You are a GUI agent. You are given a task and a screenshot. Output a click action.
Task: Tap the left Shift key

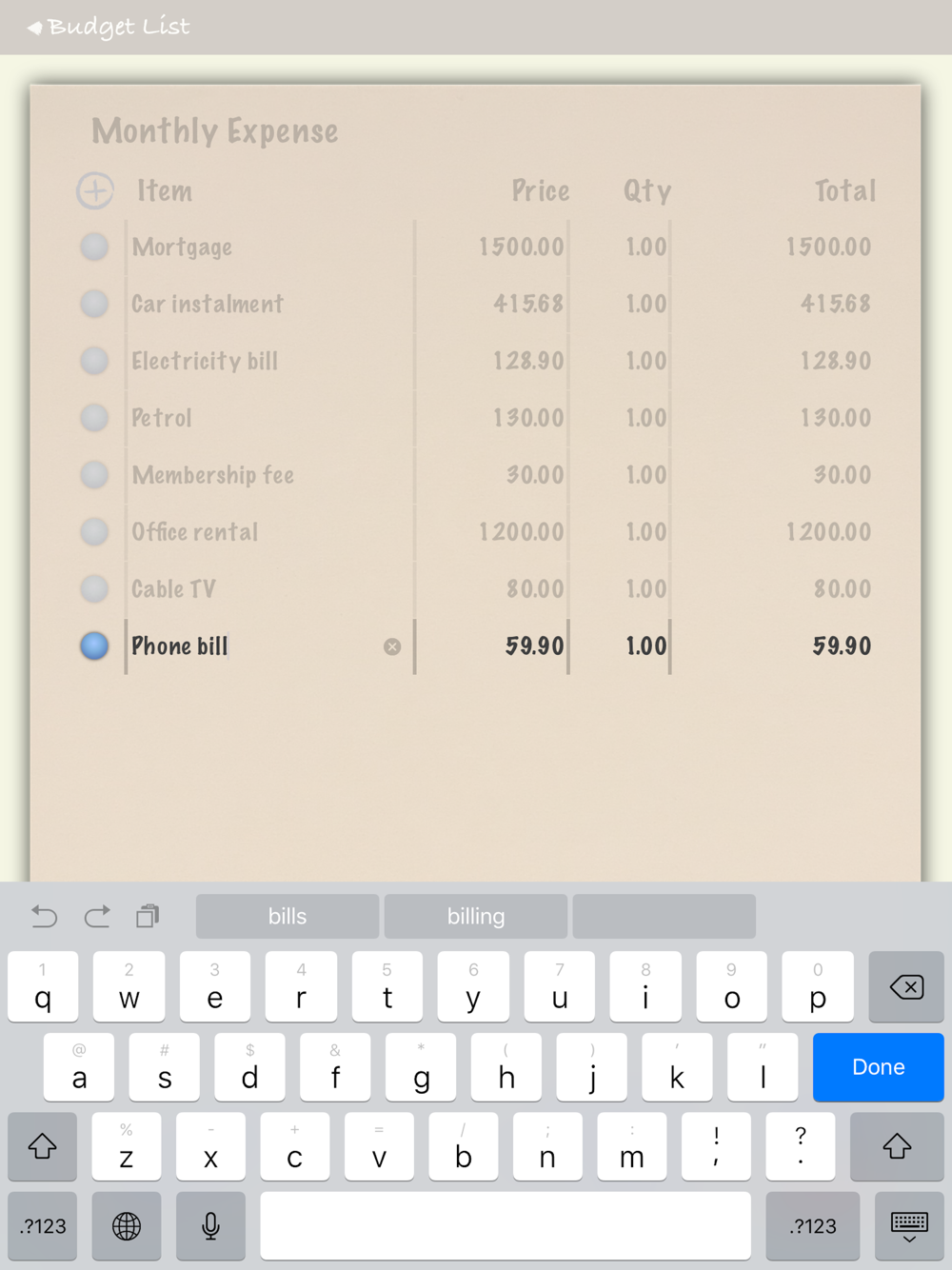pos(42,1146)
